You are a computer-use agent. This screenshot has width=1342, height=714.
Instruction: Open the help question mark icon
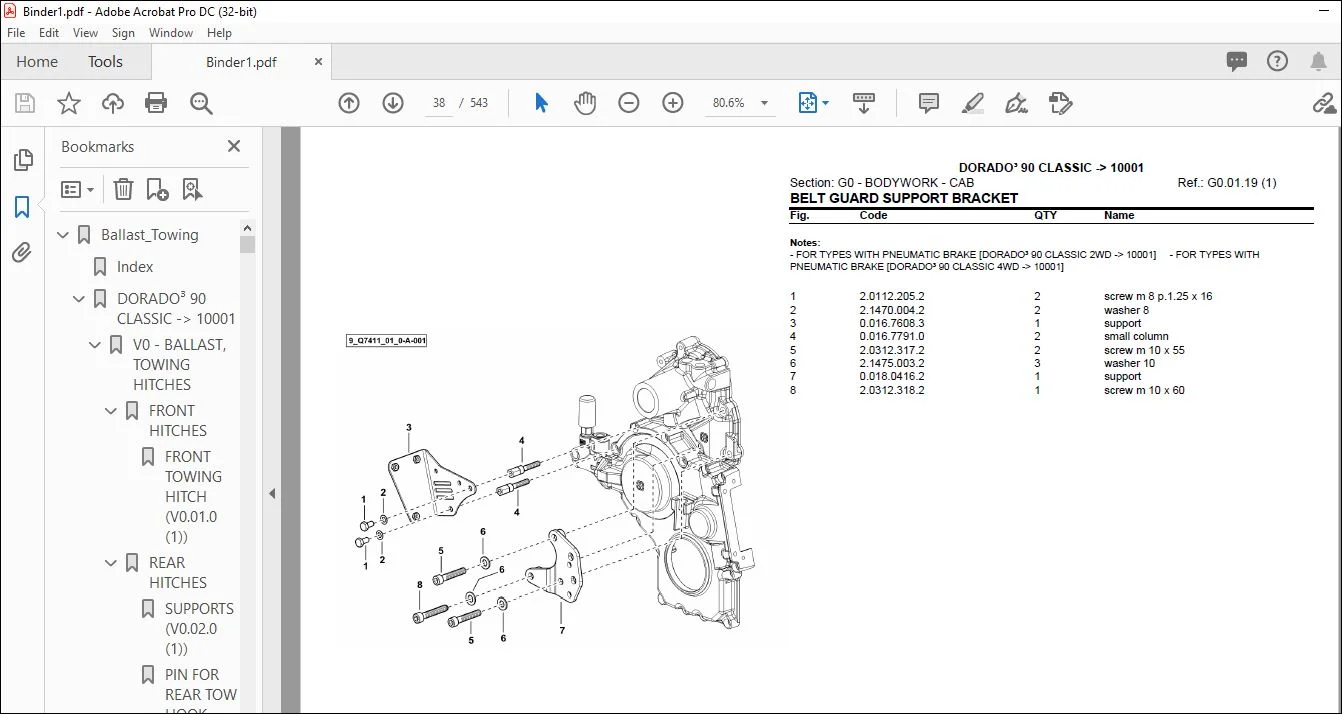pos(1277,61)
